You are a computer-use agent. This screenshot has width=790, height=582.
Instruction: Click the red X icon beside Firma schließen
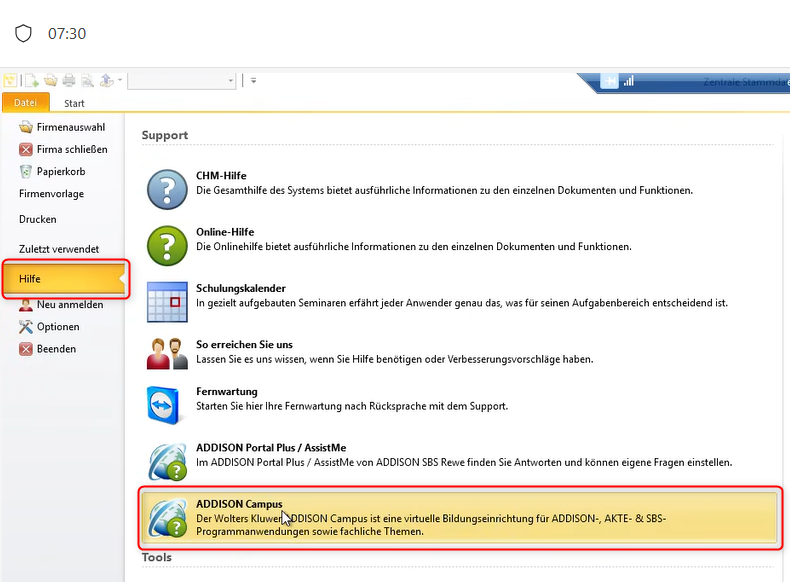click(x=26, y=149)
